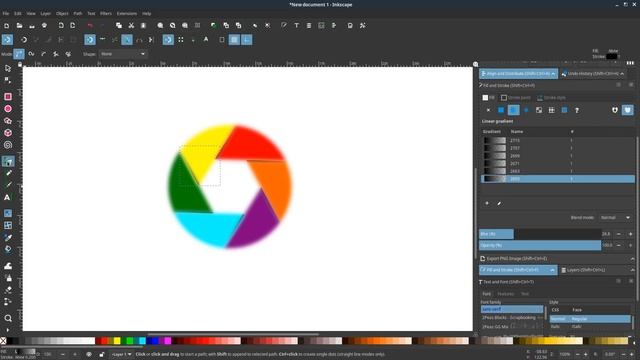Pick the Dropper color picker tool
The width and height of the screenshot is (640, 360).
coord(8,238)
